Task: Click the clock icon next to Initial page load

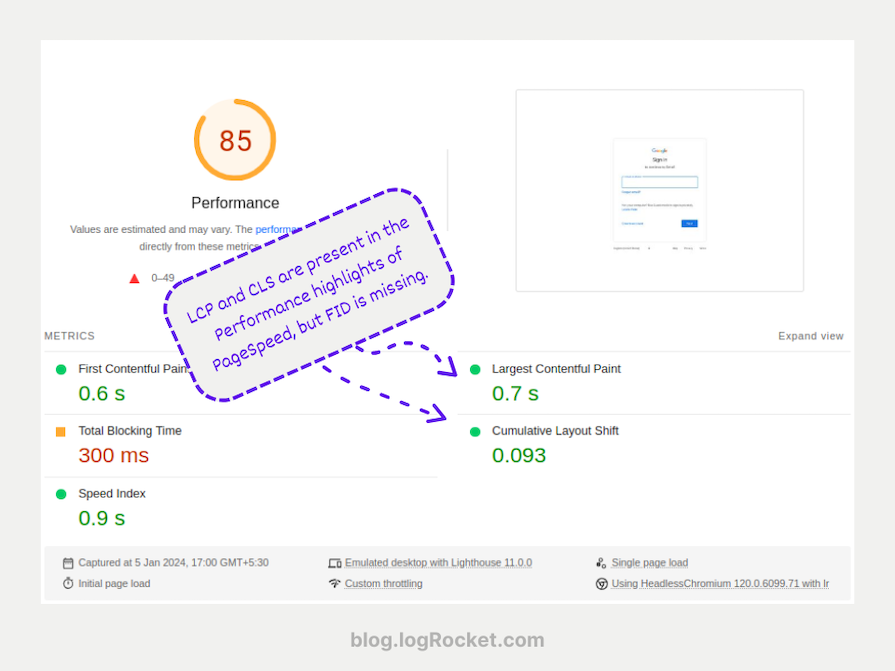Action: (67, 583)
